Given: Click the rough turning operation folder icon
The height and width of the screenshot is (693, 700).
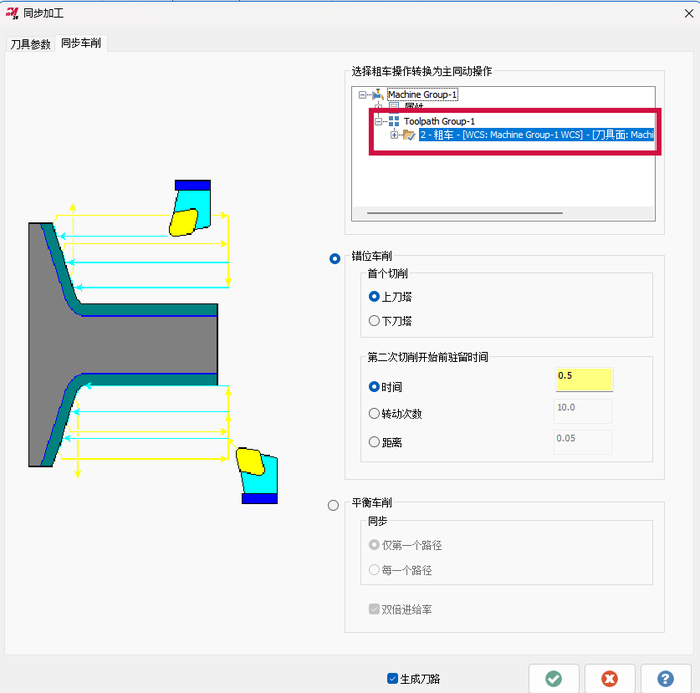Looking at the screenshot, I should pos(409,135).
